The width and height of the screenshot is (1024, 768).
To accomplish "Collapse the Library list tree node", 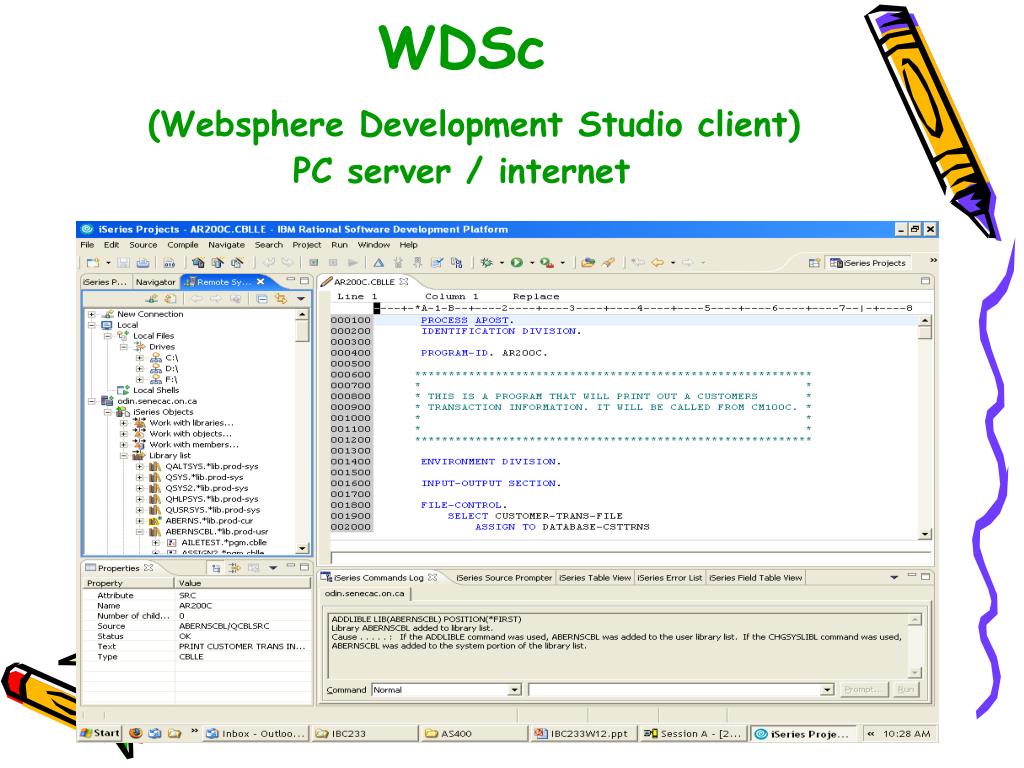I will (123, 456).
